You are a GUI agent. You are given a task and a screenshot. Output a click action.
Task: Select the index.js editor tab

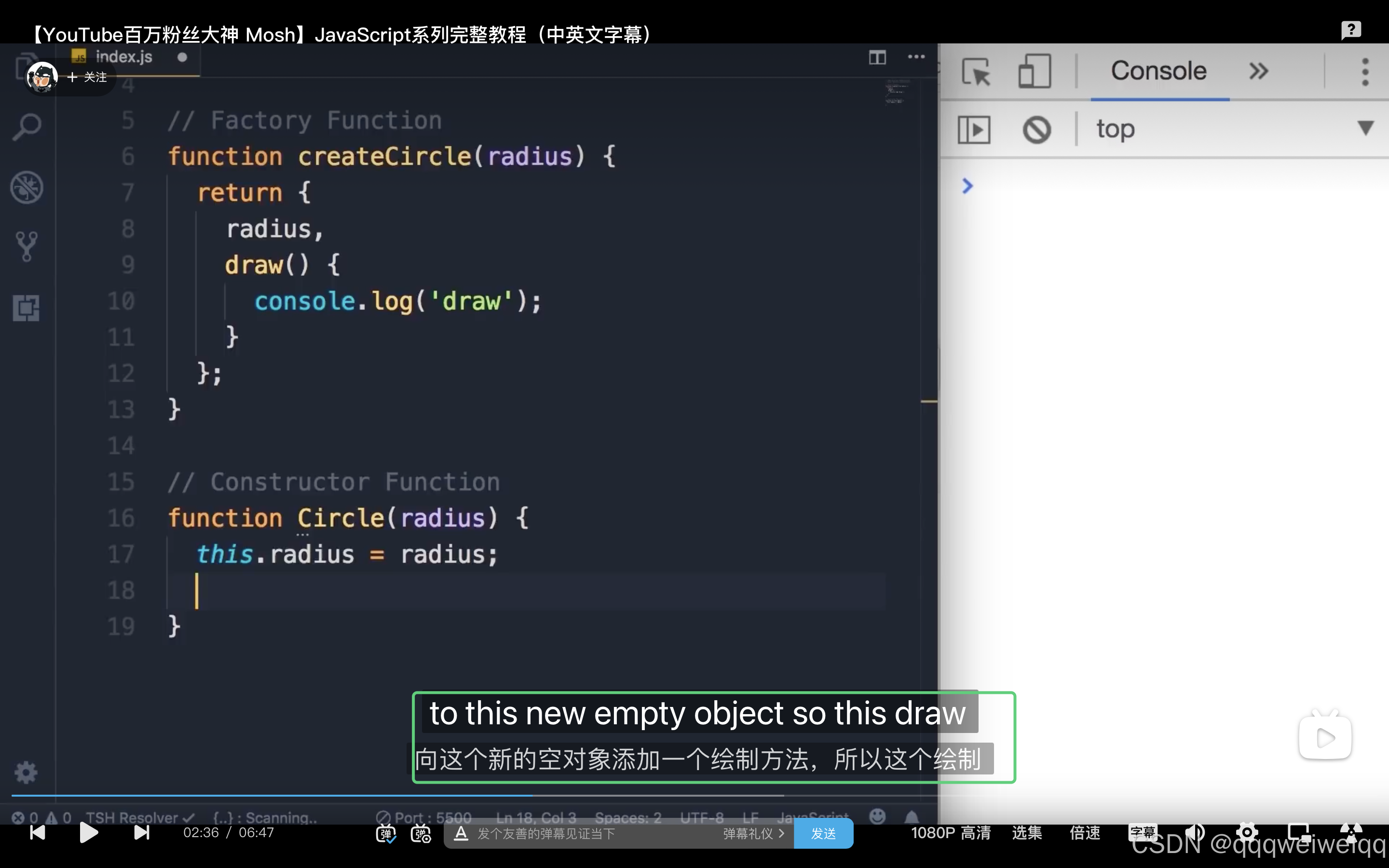pyautogui.click(x=124, y=57)
